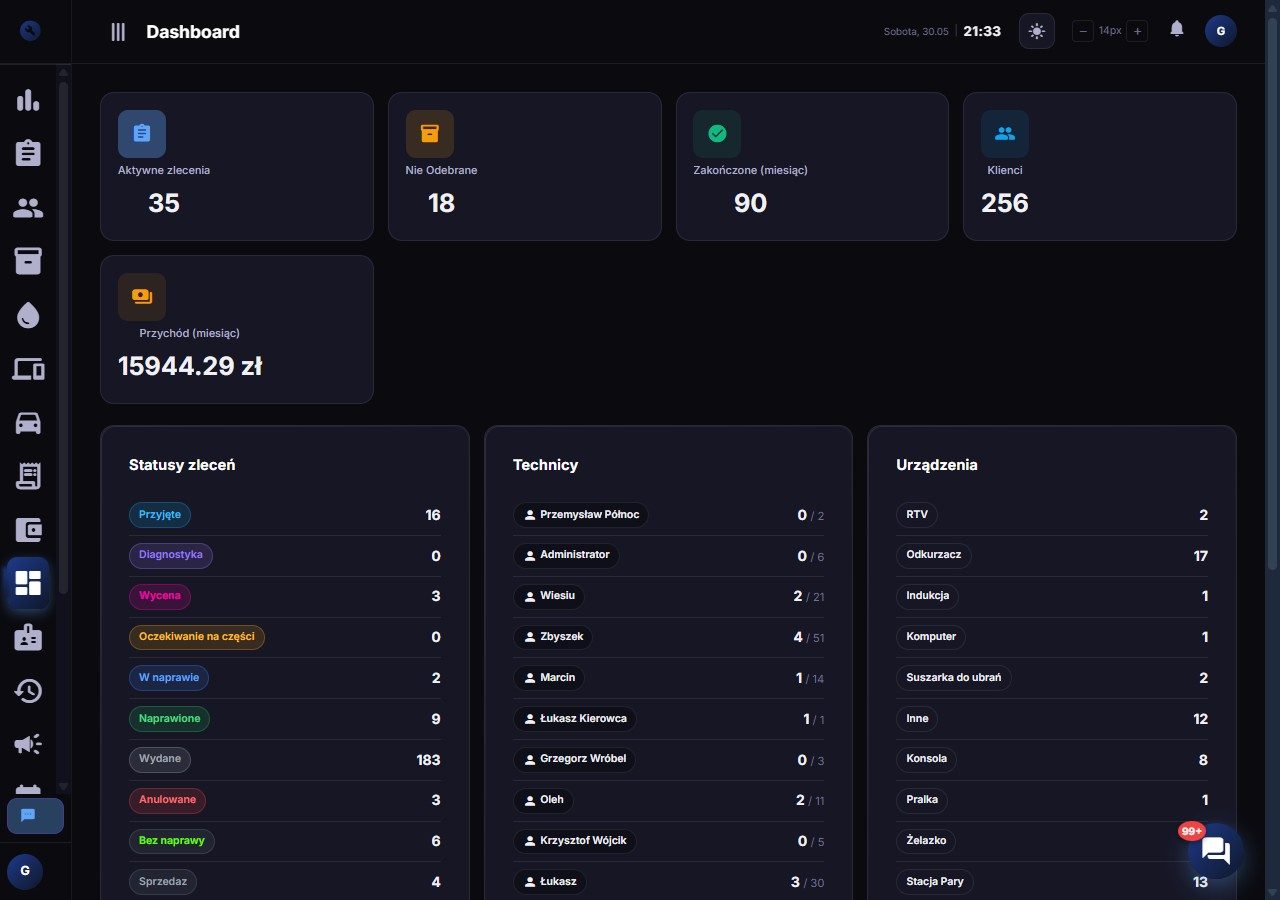Click the blue chat button in sidebar

click(35, 816)
